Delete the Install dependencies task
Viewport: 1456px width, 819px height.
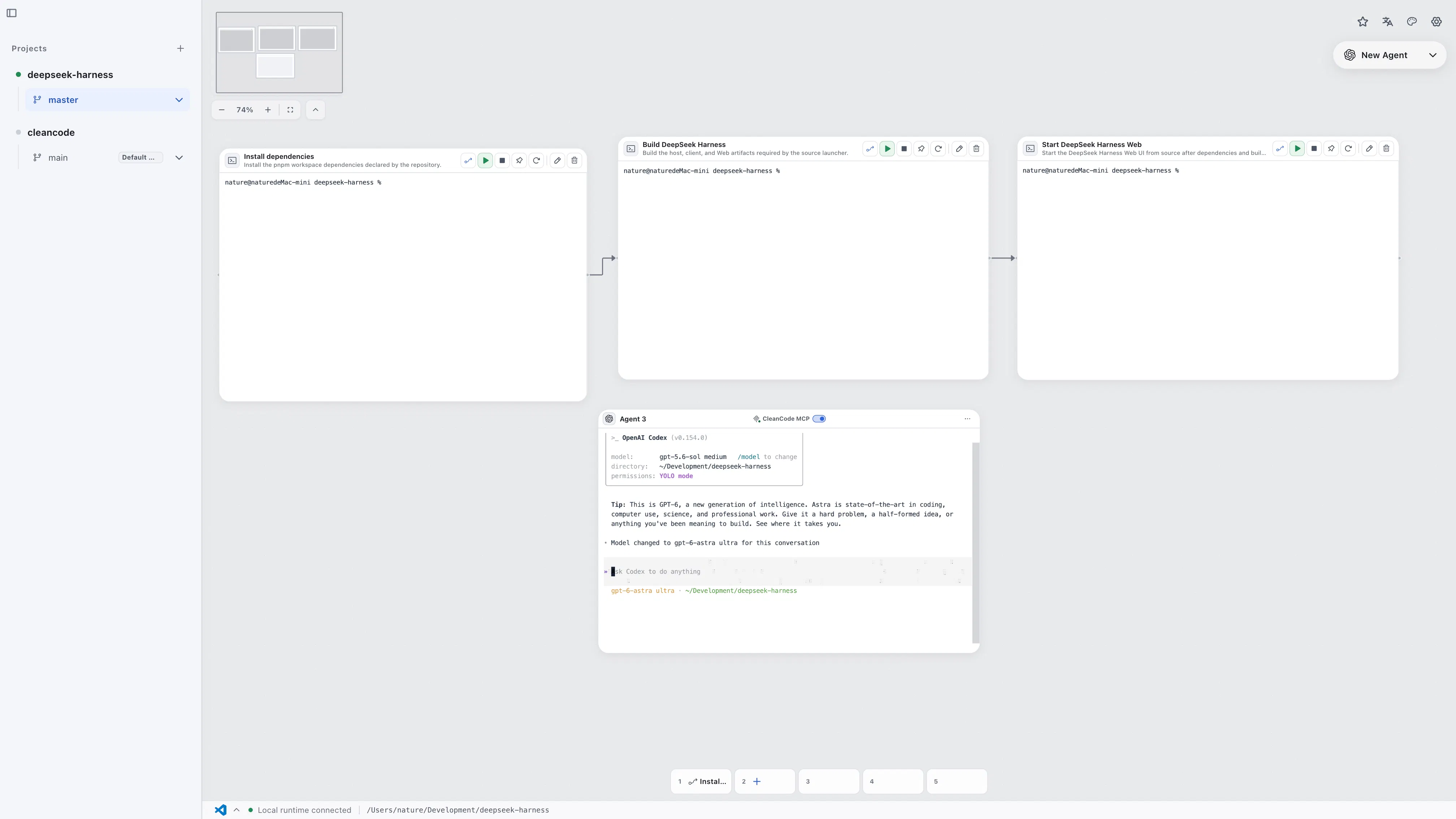point(574,161)
